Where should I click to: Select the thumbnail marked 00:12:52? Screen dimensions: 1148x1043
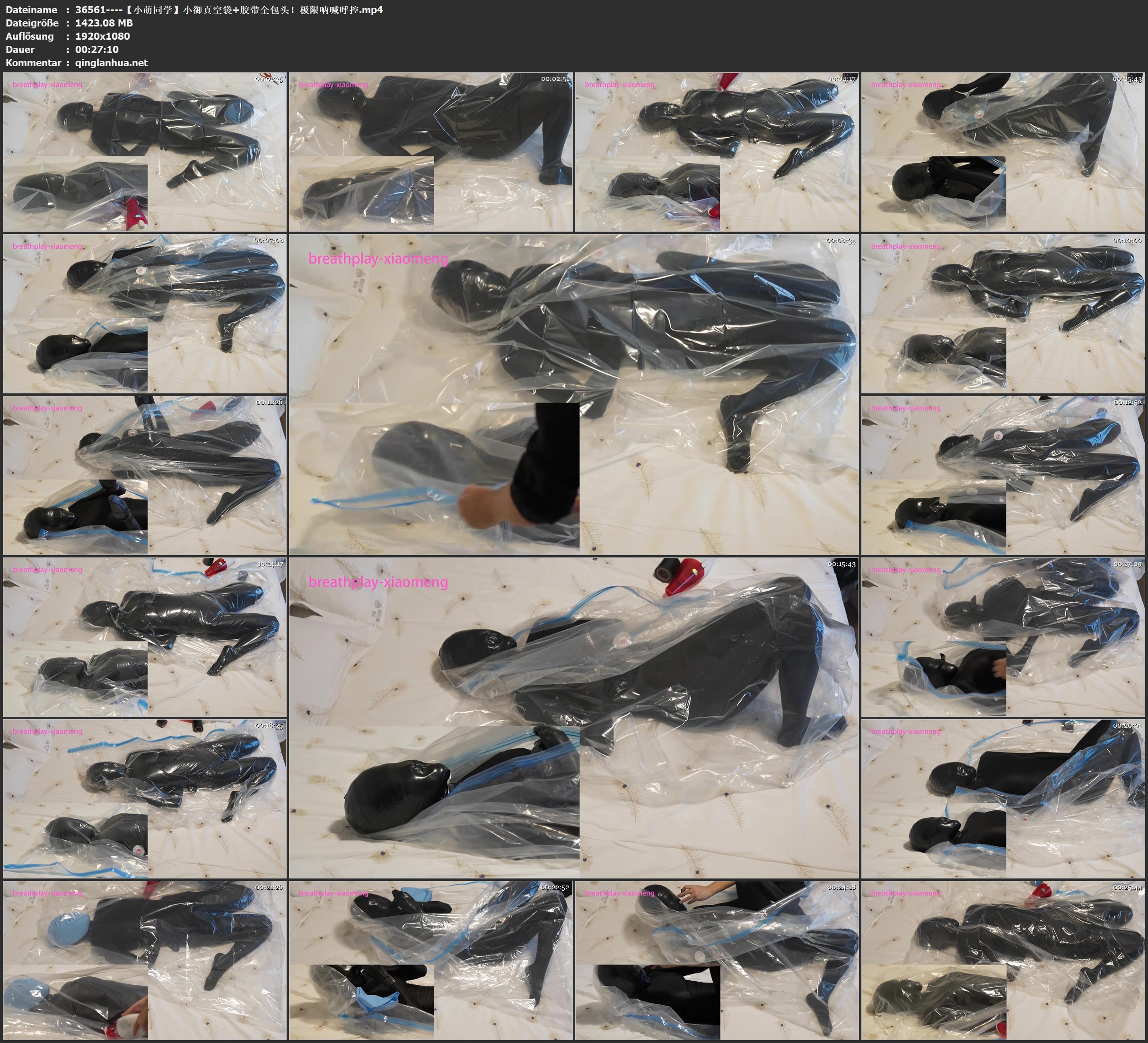(x=1003, y=475)
